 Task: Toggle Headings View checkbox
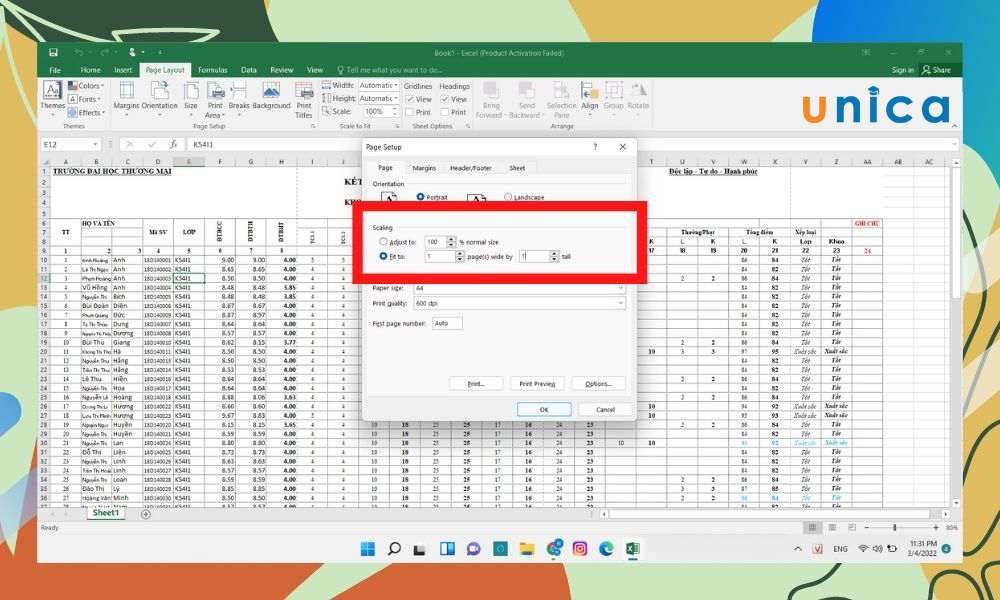pos(445,99)
